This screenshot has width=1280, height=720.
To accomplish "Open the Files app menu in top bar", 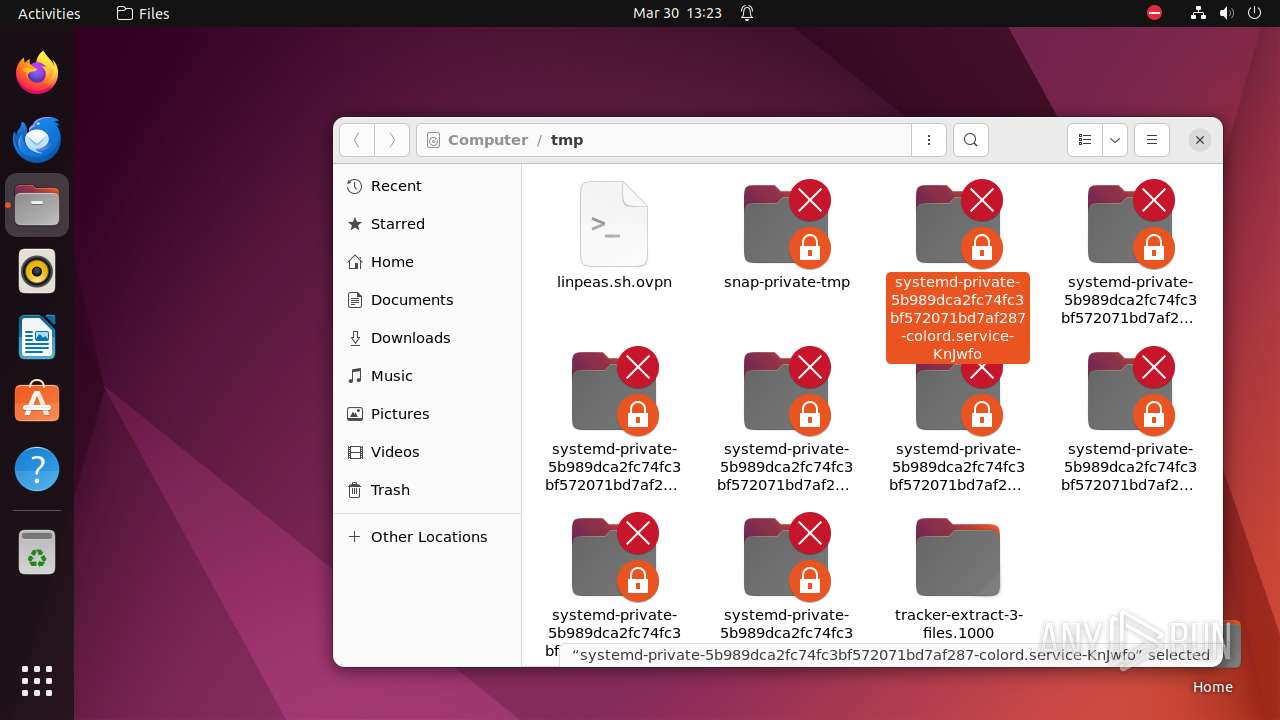I will pyautogui.click(x=143, y=13).
